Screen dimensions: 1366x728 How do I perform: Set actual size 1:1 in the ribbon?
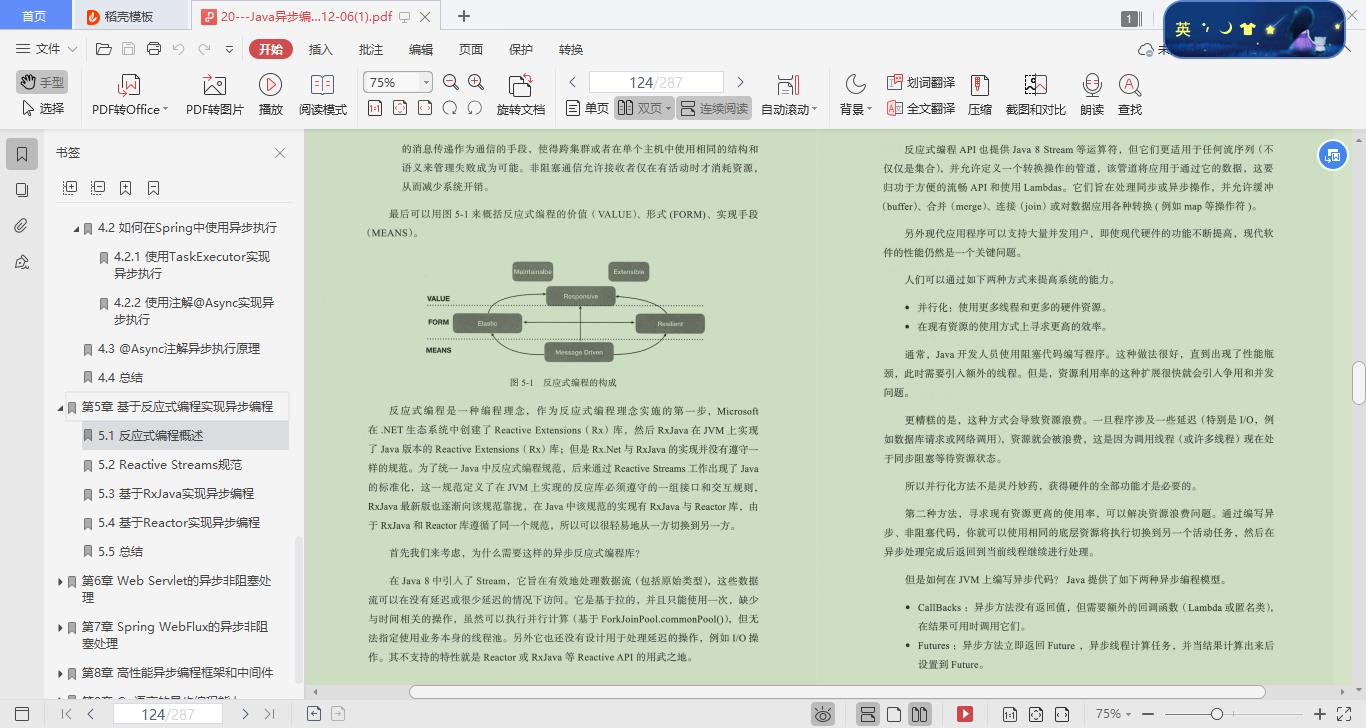pos(374,108)
